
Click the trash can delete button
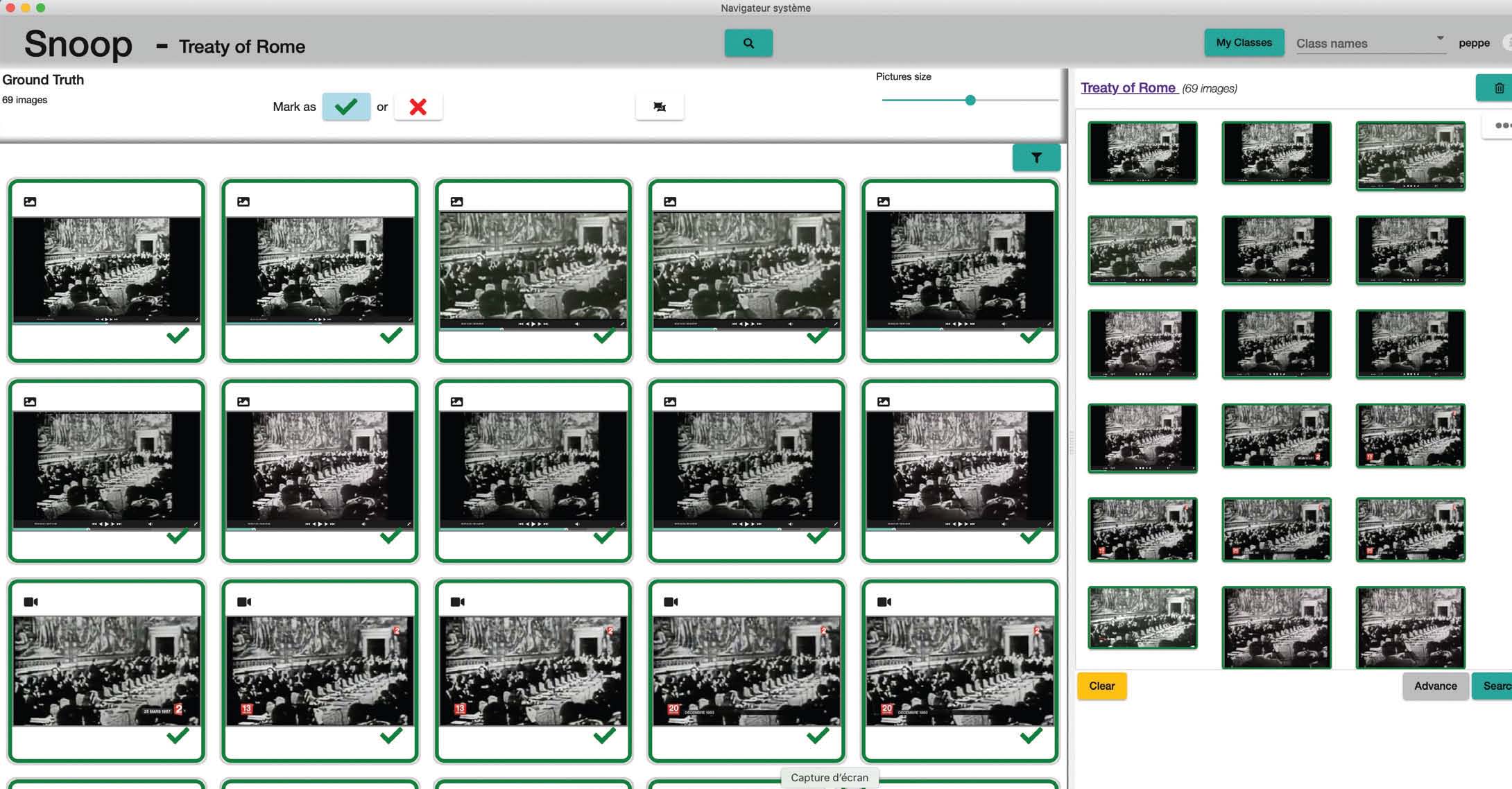pos(1498,88)
